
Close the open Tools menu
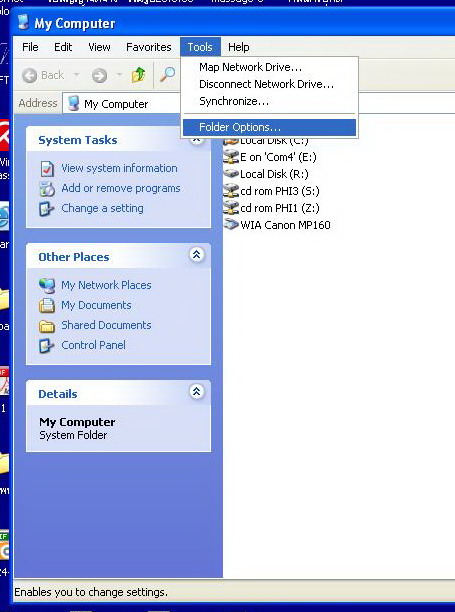point(200,47)
